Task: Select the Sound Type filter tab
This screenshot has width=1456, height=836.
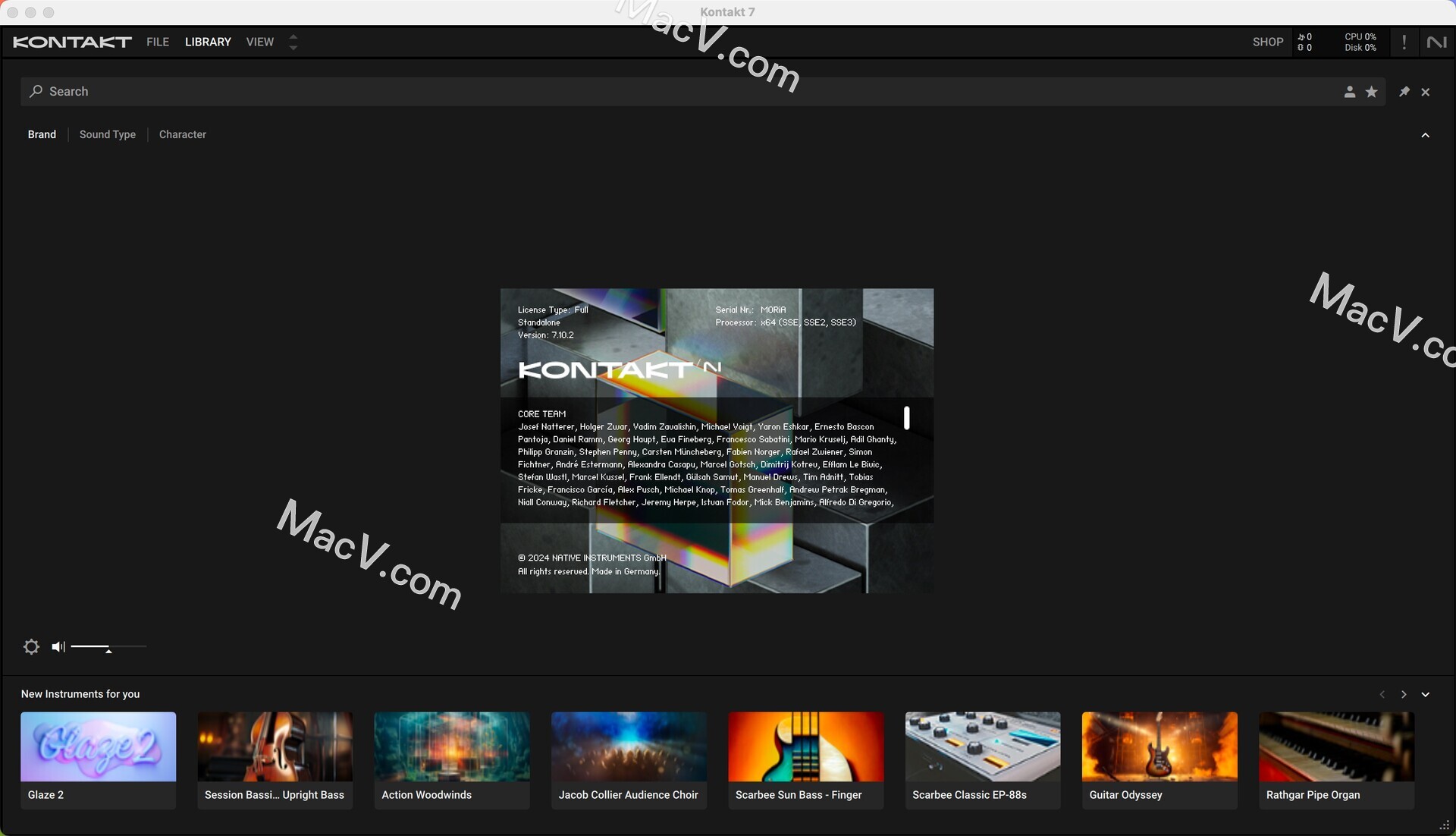Action: tap(107, 134)
